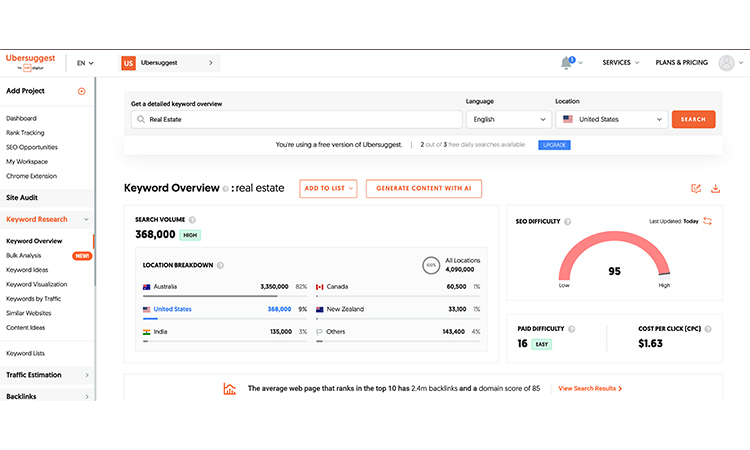
Task: Click the orange US project badge
Action: pyautogui.click(x=128, y=63)
